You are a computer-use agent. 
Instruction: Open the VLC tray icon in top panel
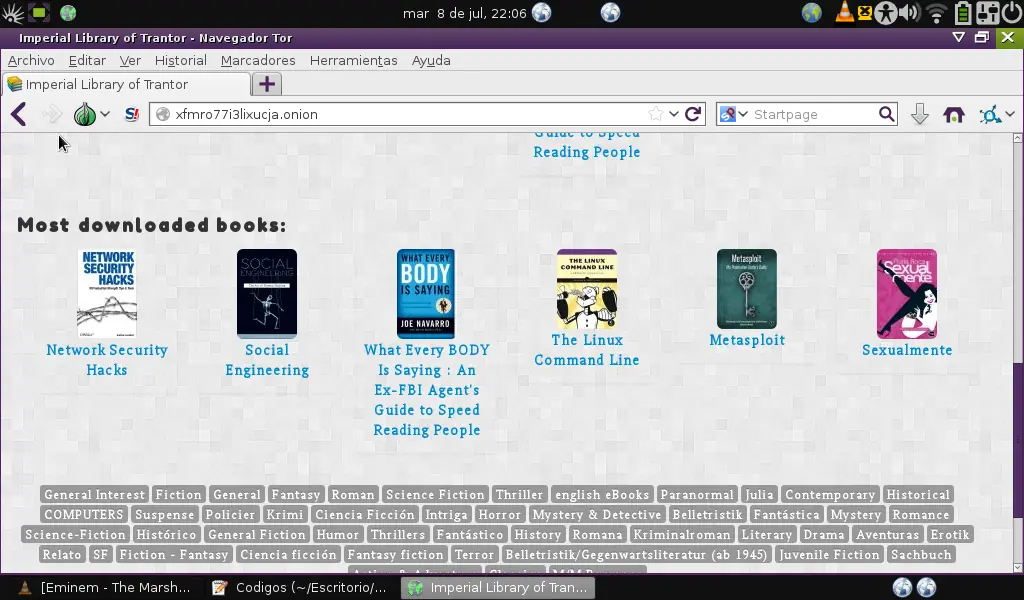844,12
